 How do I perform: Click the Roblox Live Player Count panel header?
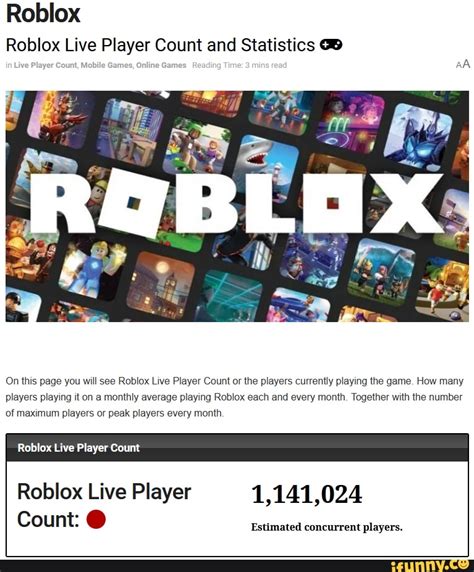click(237, 448)
